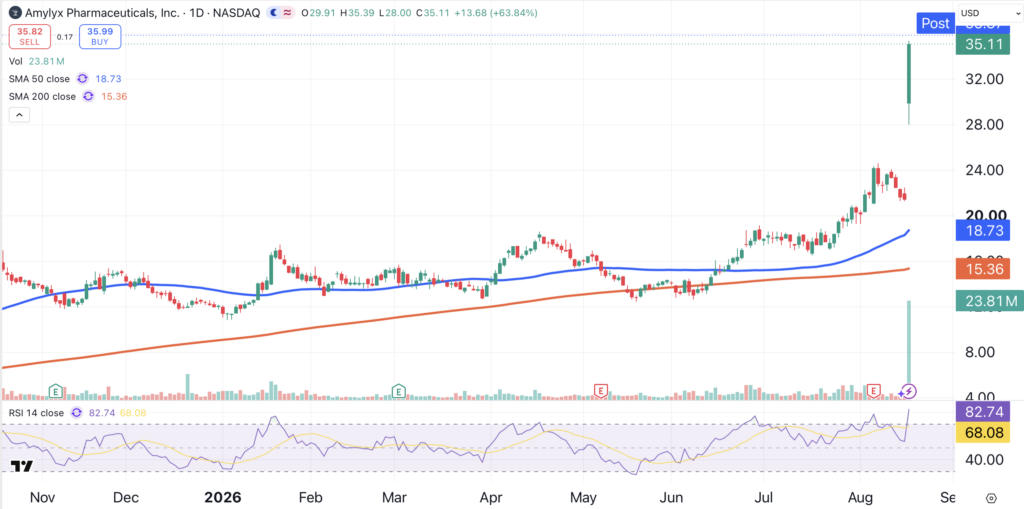Open the green earnings marker near November
Viewport: 1024px width, 509px height.
[56, 391]
